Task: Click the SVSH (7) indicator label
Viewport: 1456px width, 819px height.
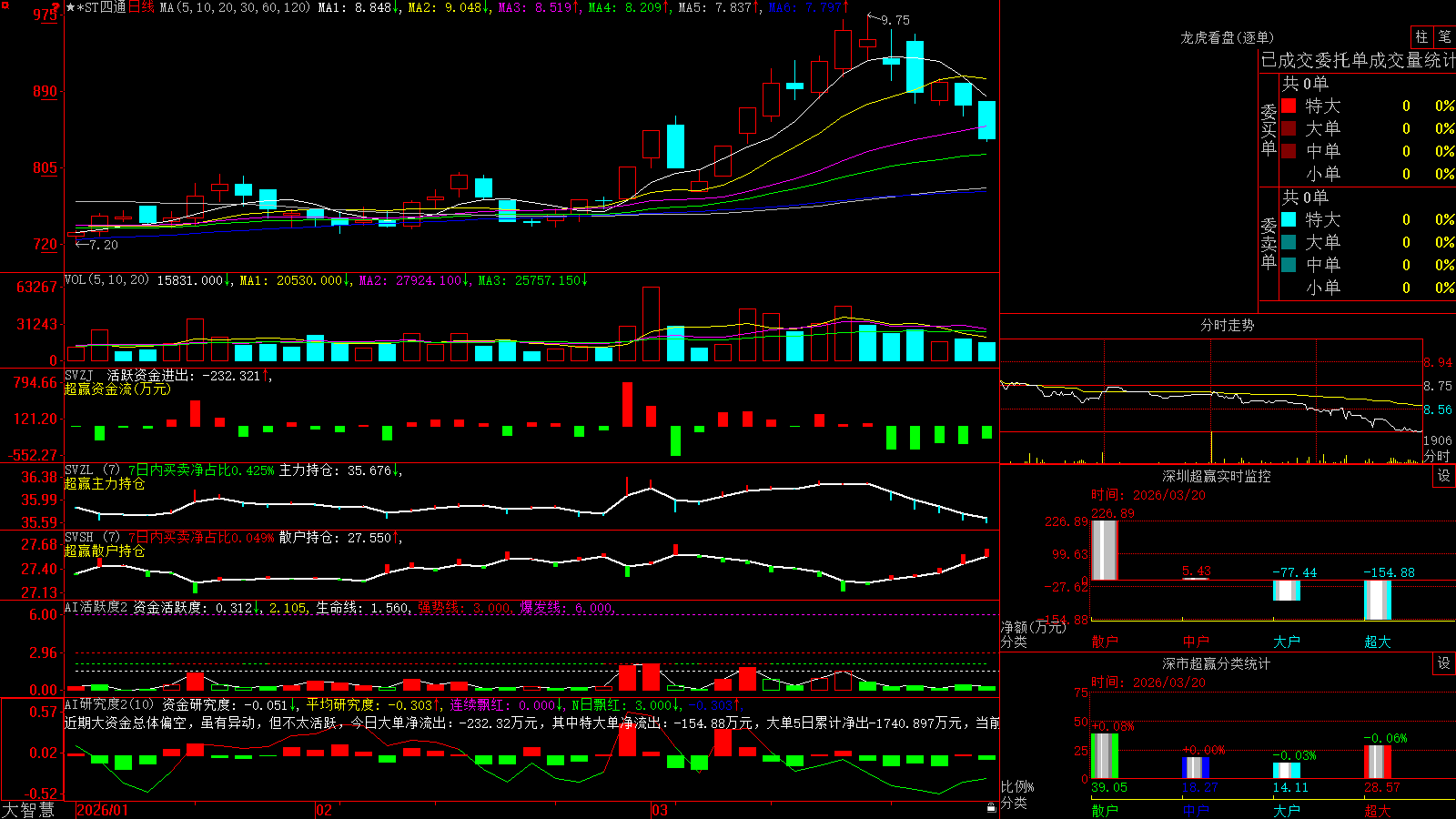Action: 92,538
